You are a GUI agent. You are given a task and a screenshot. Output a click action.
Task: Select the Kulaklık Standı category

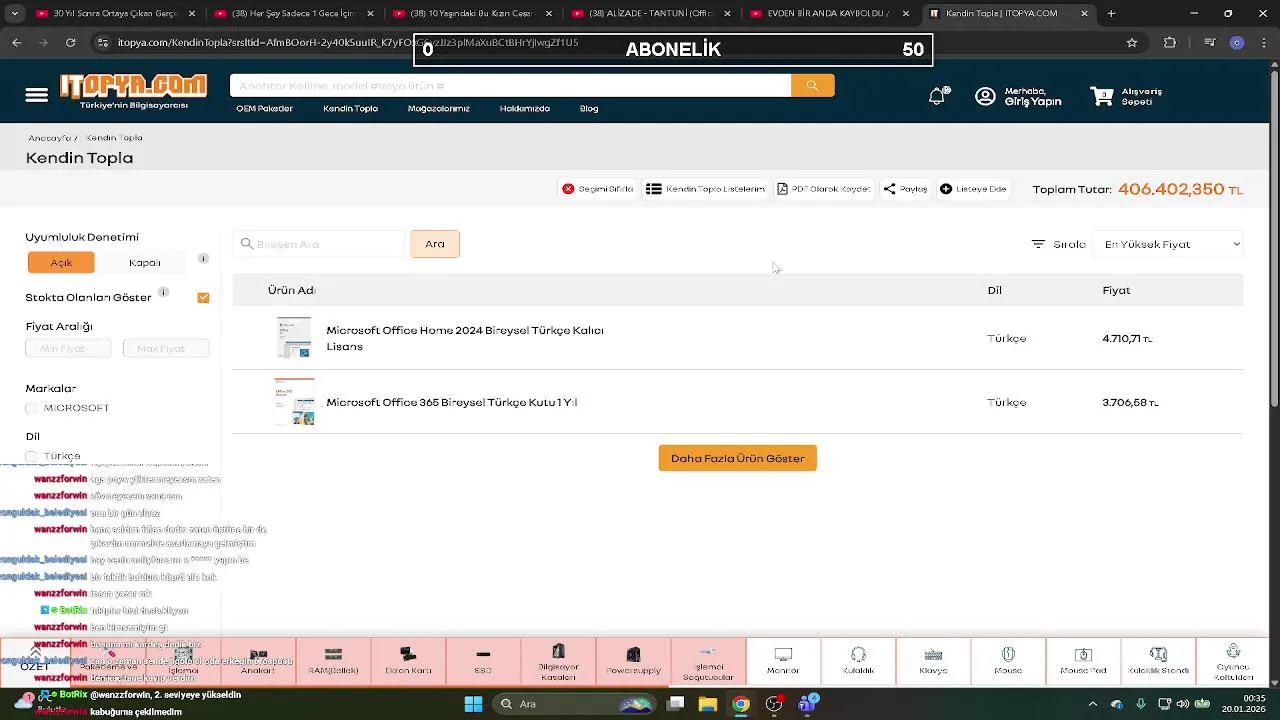1158,662
